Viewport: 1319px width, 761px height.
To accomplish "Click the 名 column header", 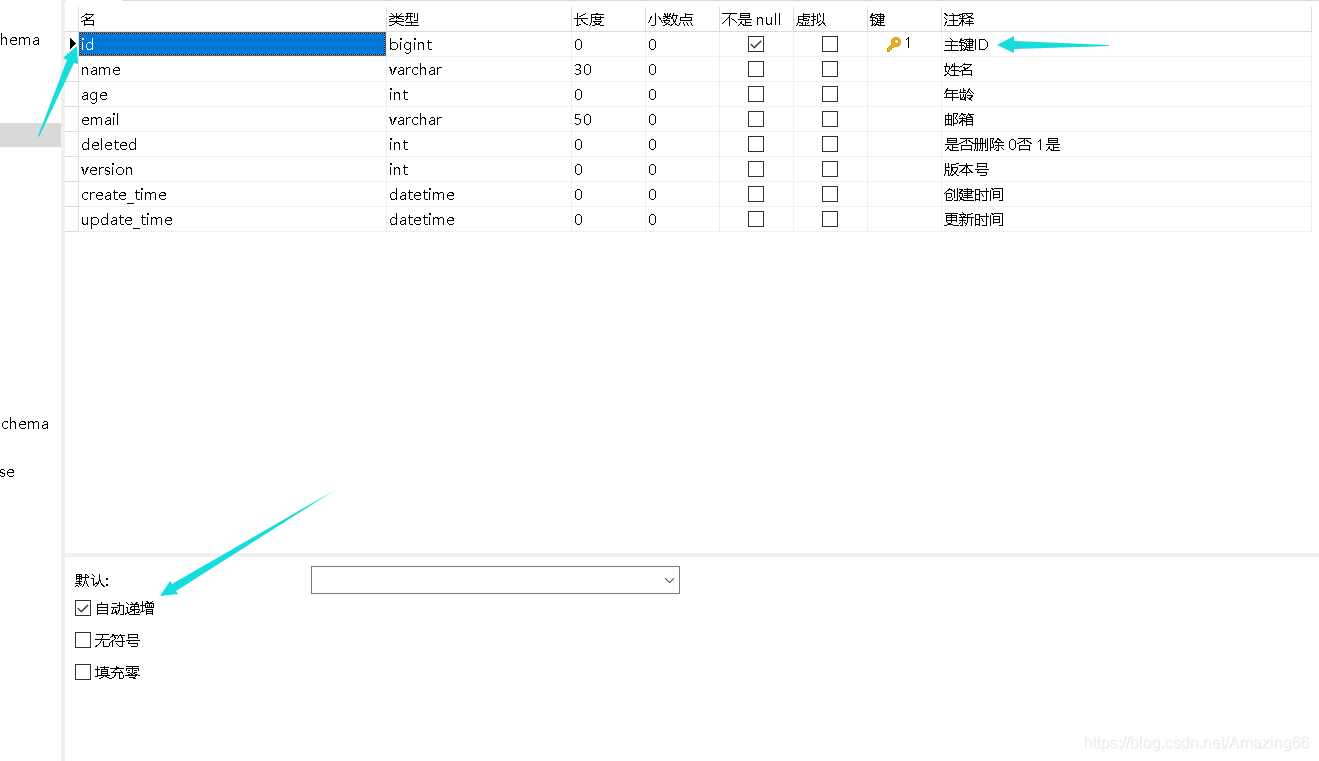I will coord(232,20).
